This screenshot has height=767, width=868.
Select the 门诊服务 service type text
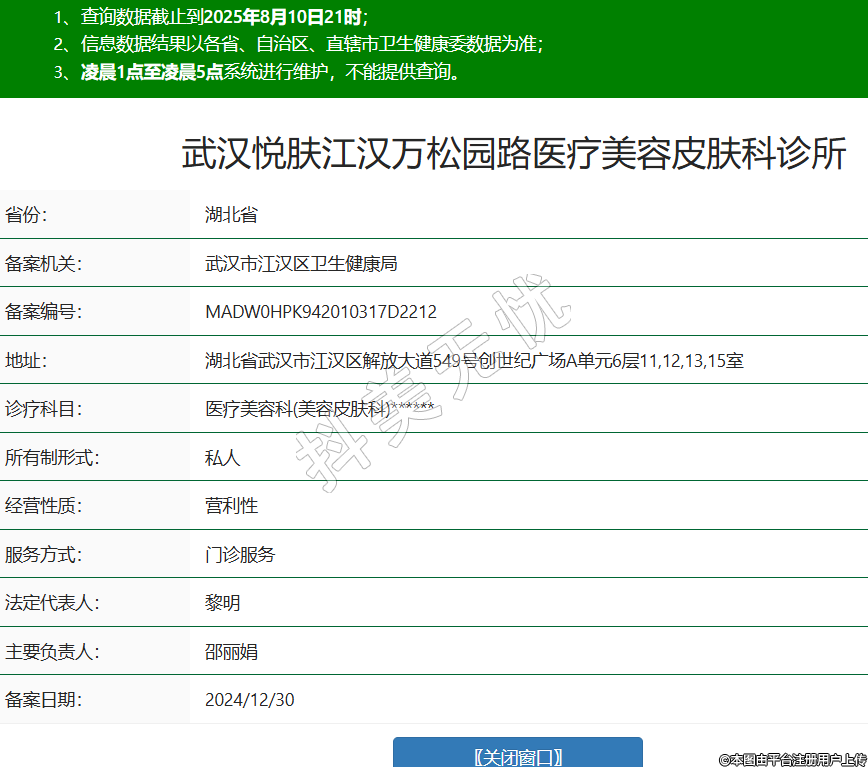pos(240,554)
